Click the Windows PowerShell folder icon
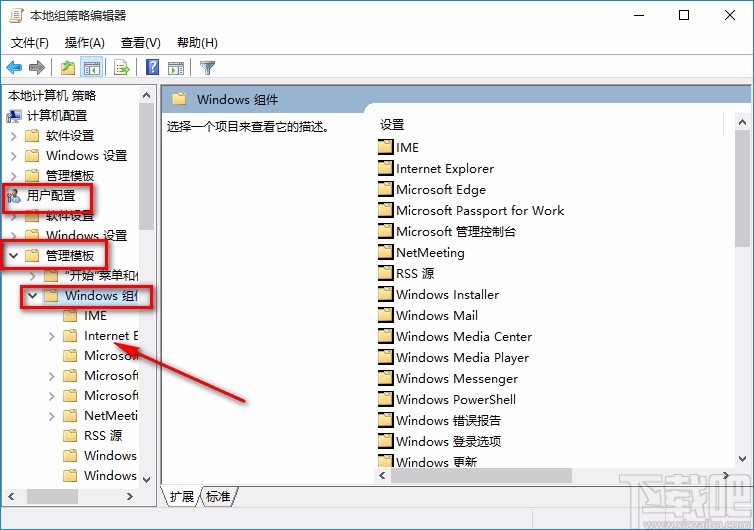This screenshot has width=754, height=530. coord(385,399)
